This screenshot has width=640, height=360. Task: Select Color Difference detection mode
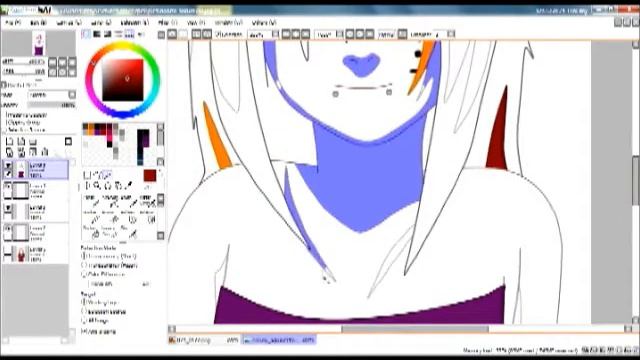[103, 274]
